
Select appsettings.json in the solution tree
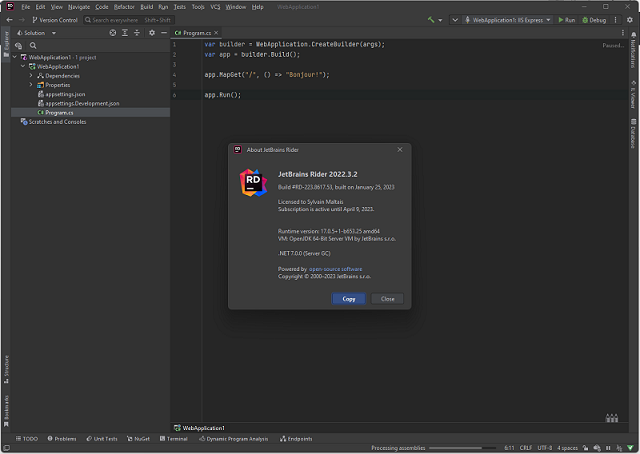tap(66, 94)
